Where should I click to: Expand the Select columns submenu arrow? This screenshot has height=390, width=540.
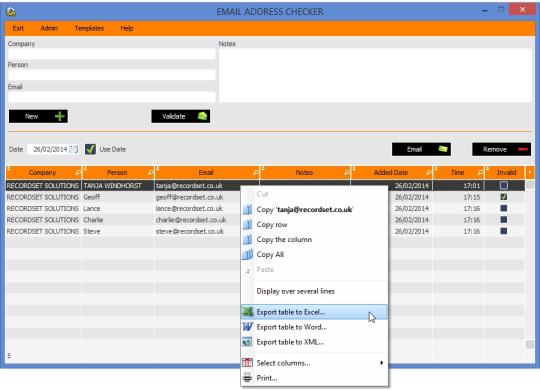click(381, 363)
